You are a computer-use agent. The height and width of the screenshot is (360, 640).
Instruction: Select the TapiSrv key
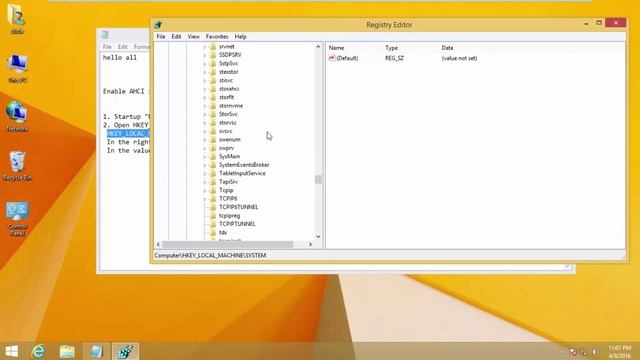228,182
